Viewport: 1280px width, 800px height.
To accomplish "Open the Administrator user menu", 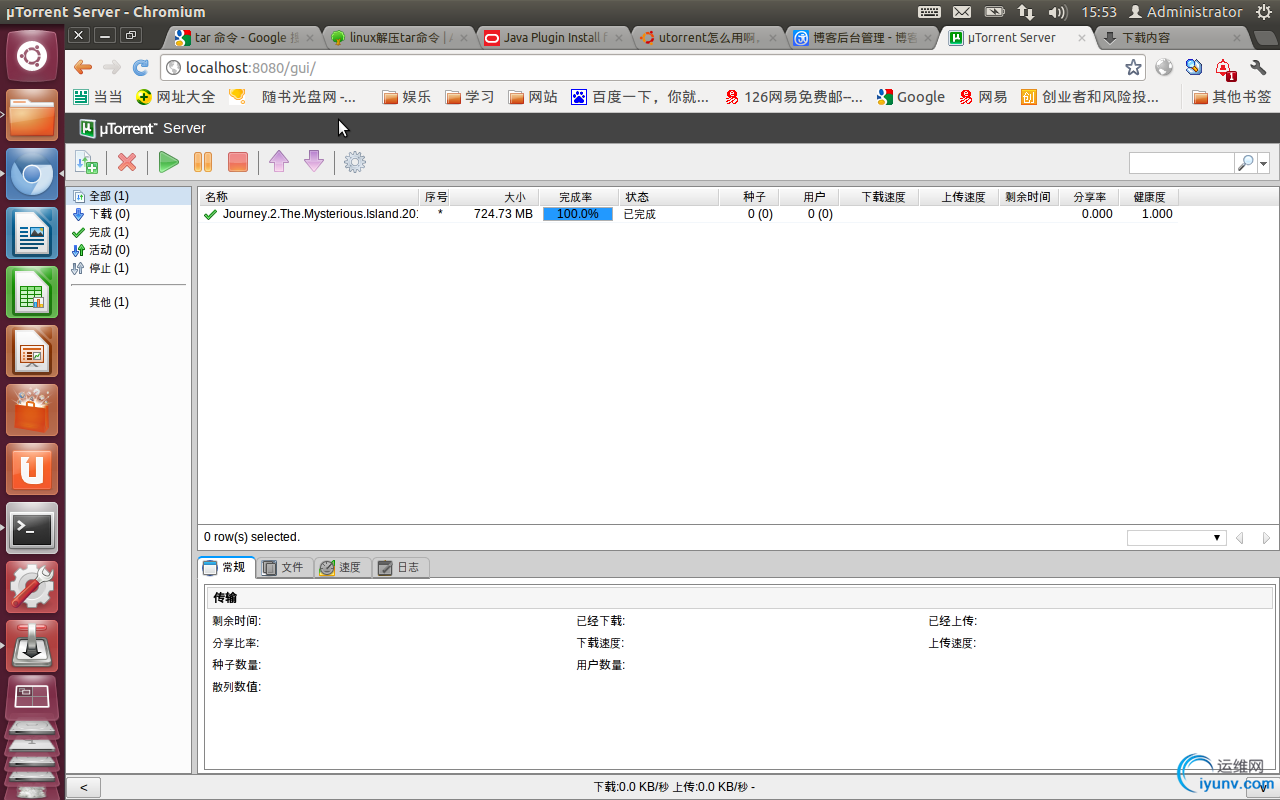I will (x=1186, y=12).
